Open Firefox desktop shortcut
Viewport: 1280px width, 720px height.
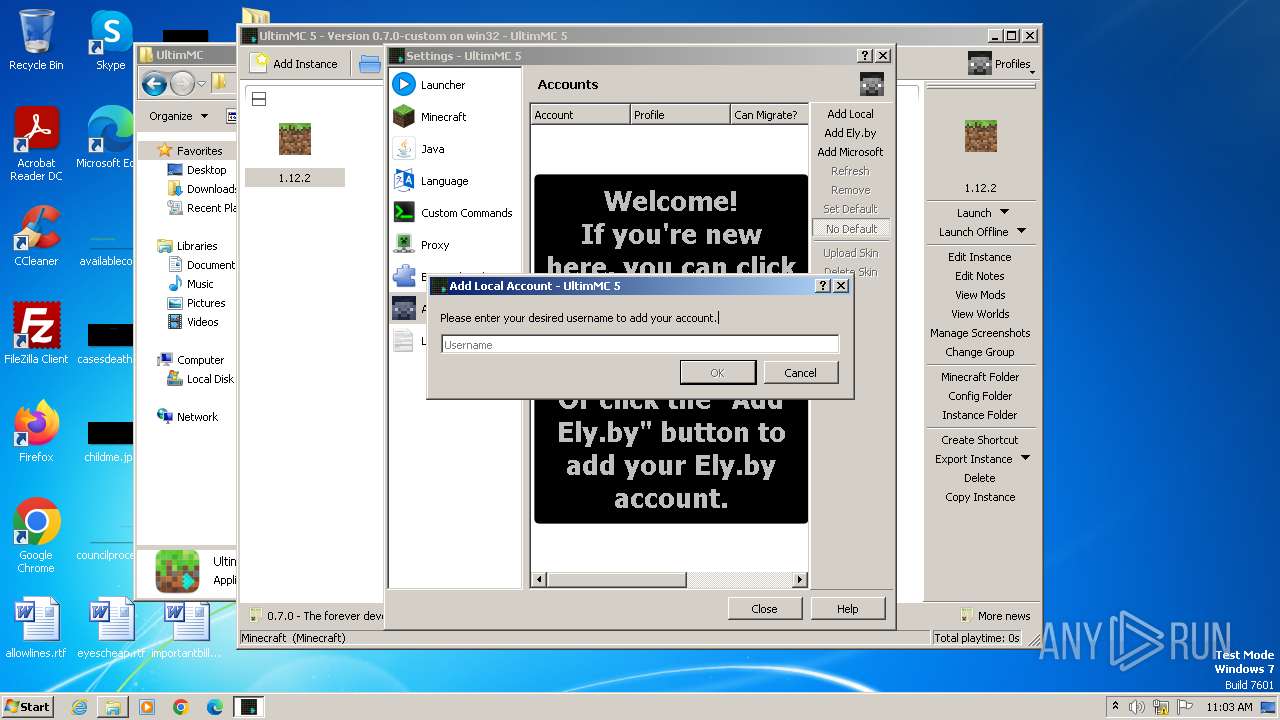(x=36, y=431)
